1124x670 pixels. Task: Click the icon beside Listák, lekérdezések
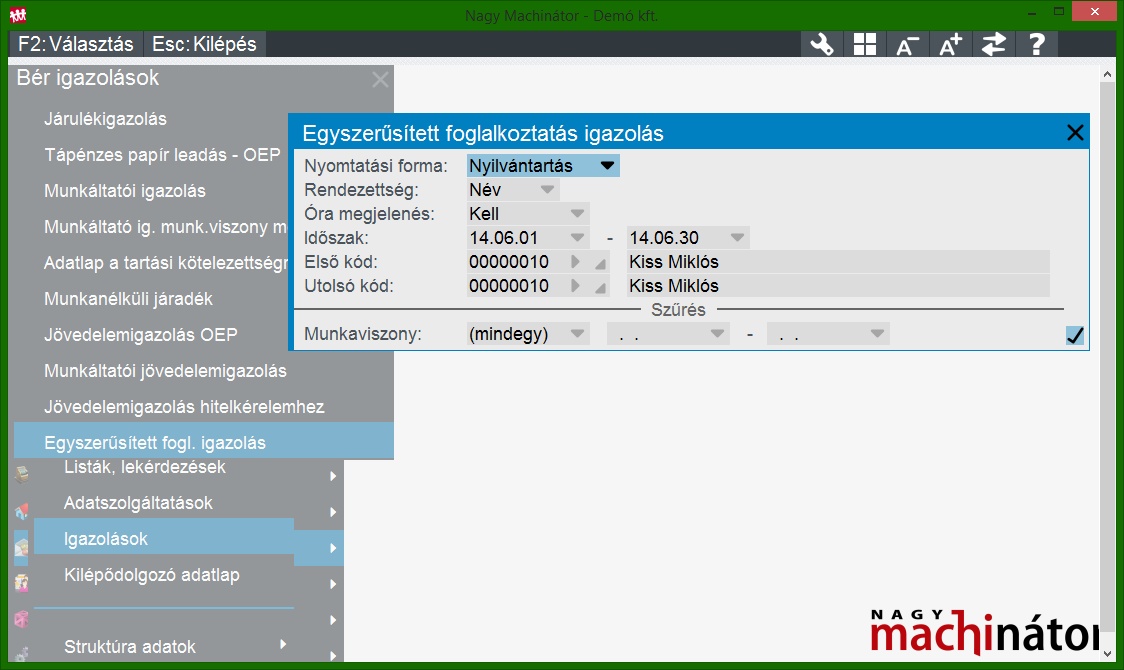tap(22, 474)
